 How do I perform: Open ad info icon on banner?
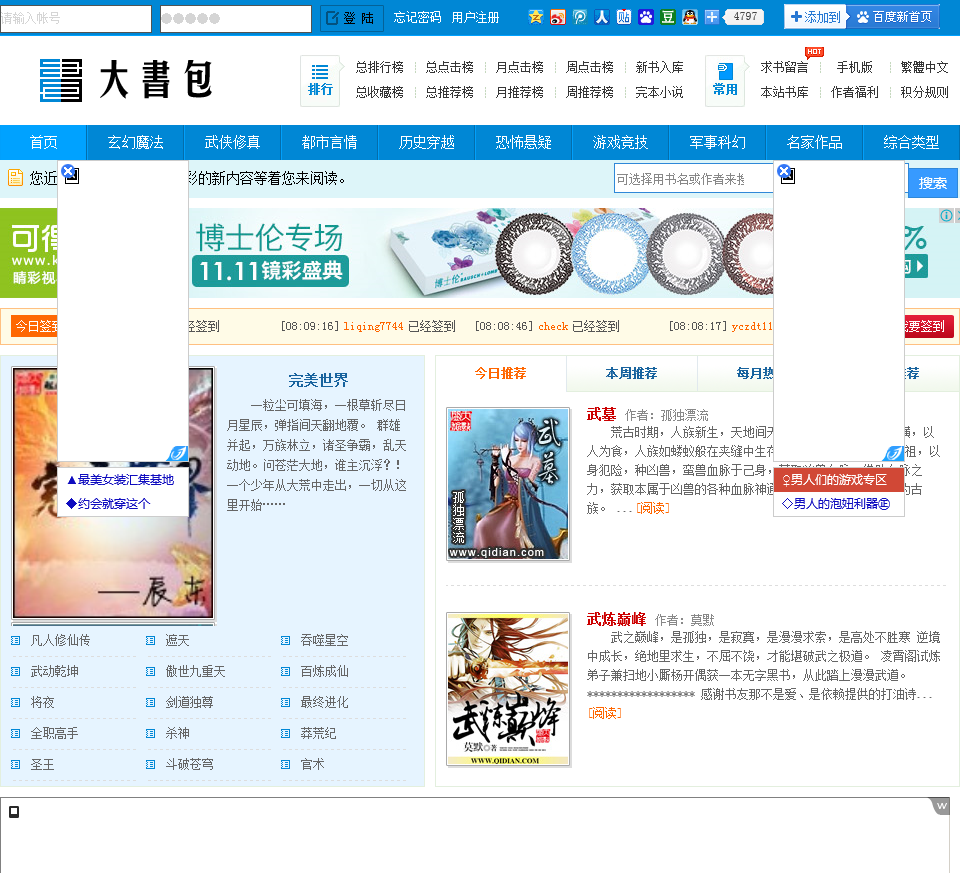pyautogui.click(x=946, y=215)
